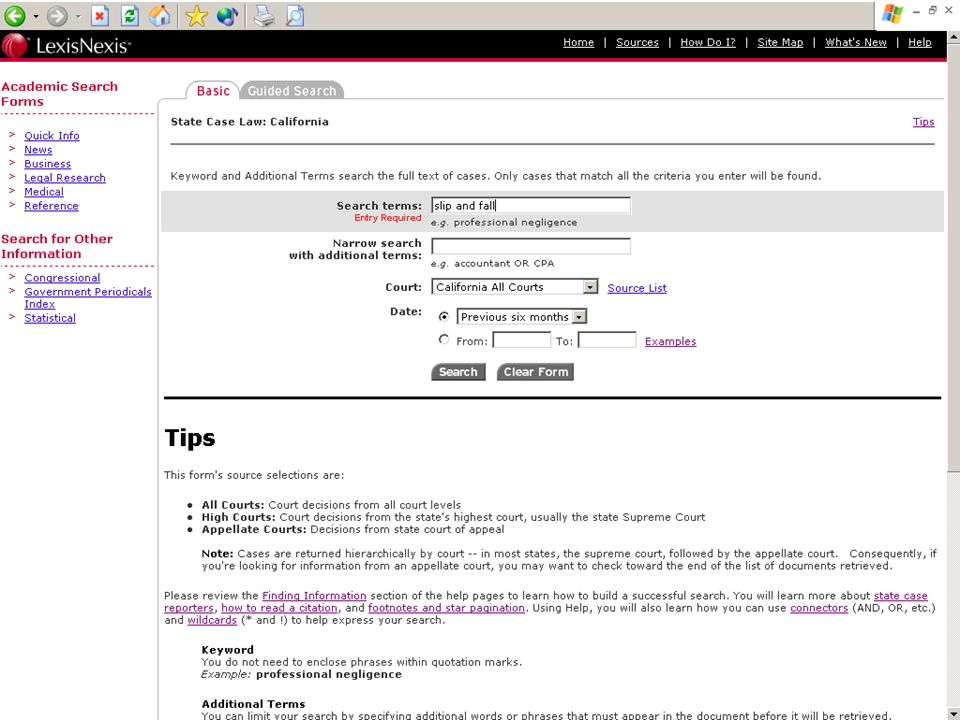
Task: Open Congressional in sidebar
Action: tap(62, 277)
